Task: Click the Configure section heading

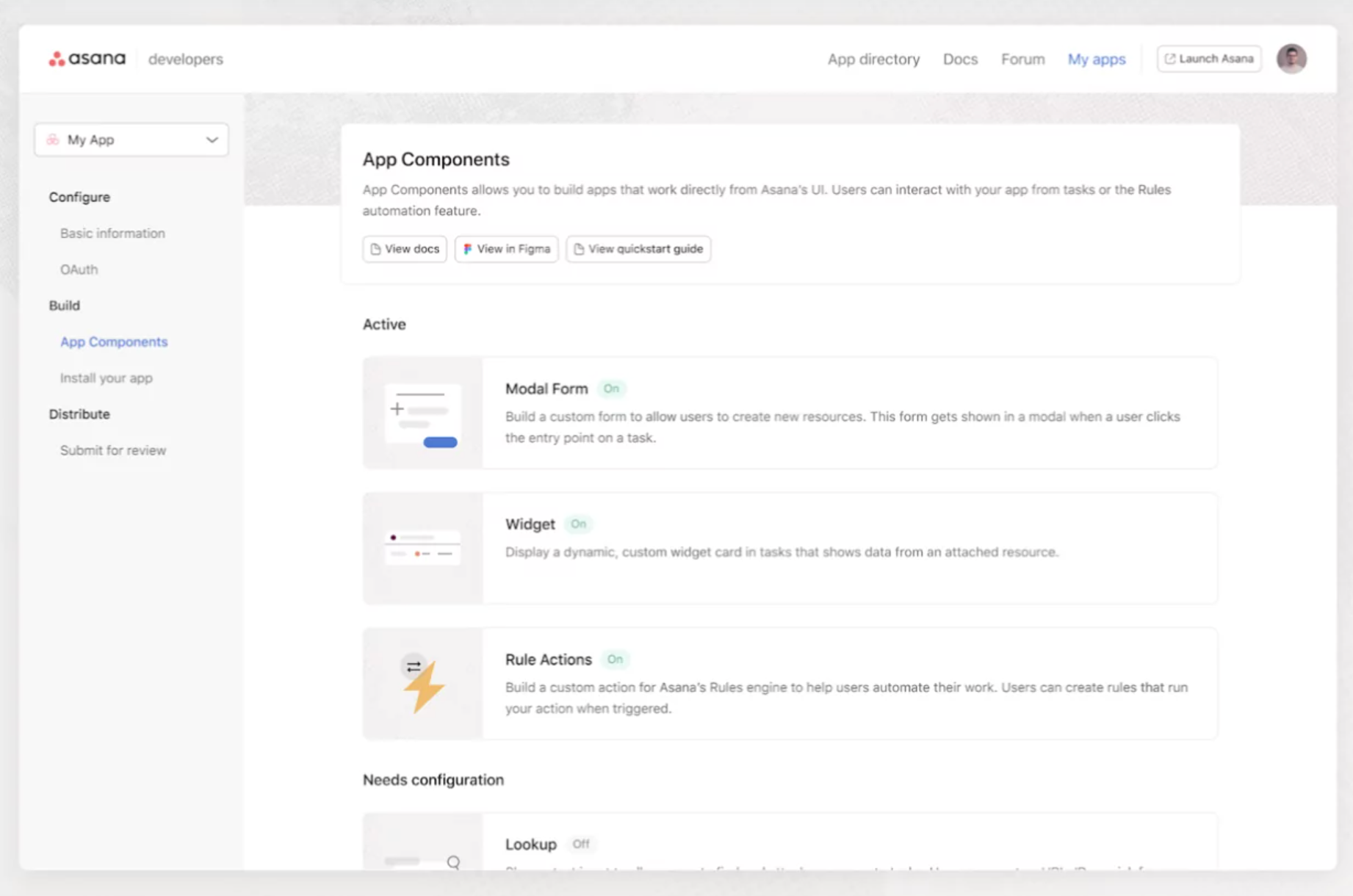Action: click(79, 197)
